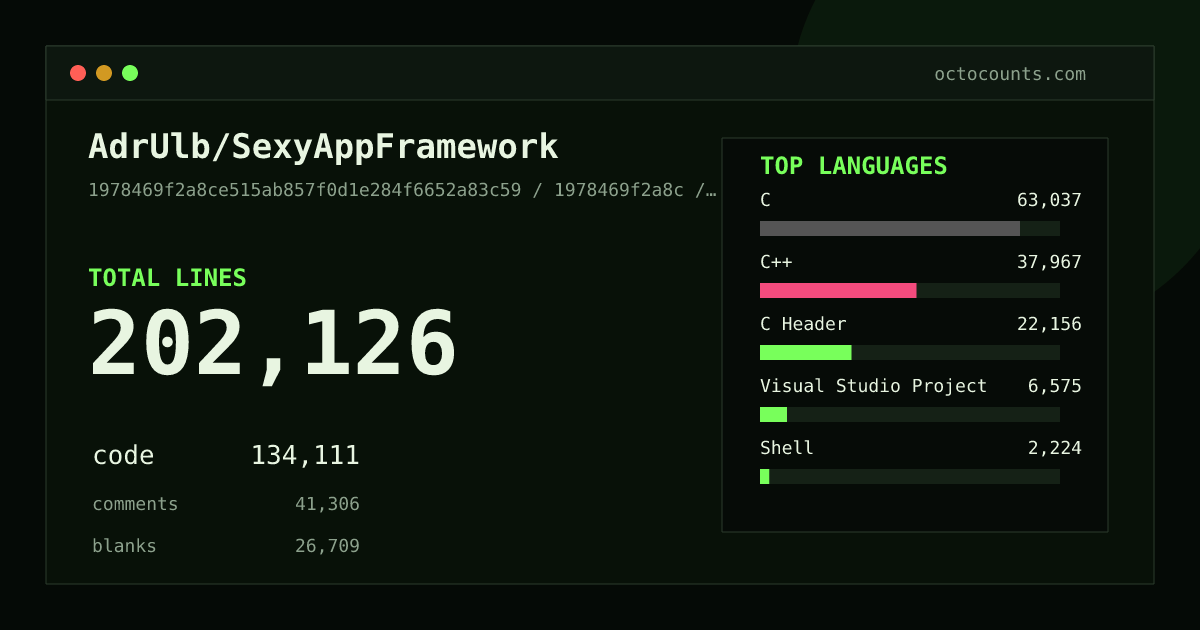Click the blanks row label
The width and height of the screenshot is (1200, 630).
124,546
